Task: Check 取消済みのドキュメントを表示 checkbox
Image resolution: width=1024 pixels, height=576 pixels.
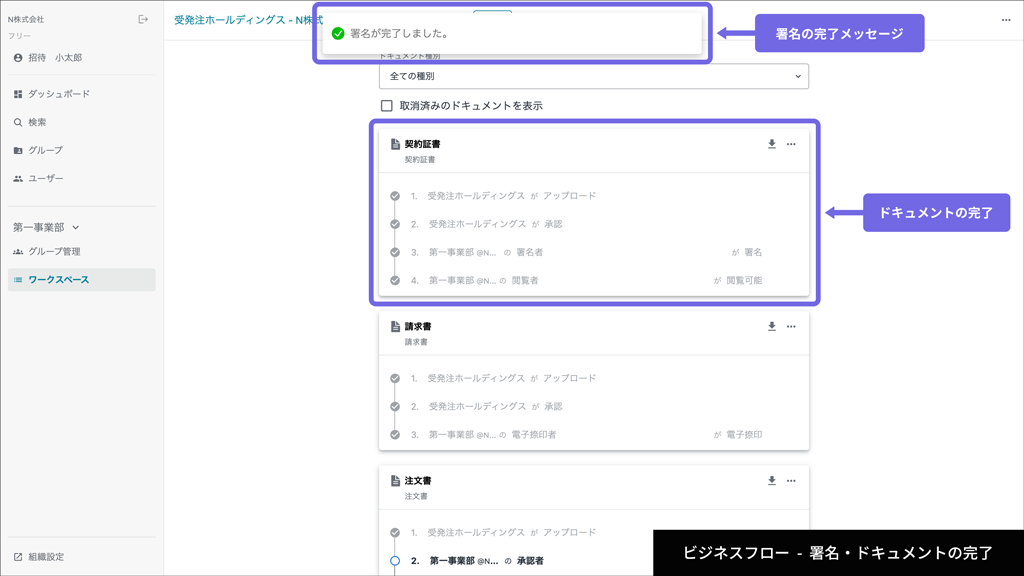Action: click(x=387, y=106)
